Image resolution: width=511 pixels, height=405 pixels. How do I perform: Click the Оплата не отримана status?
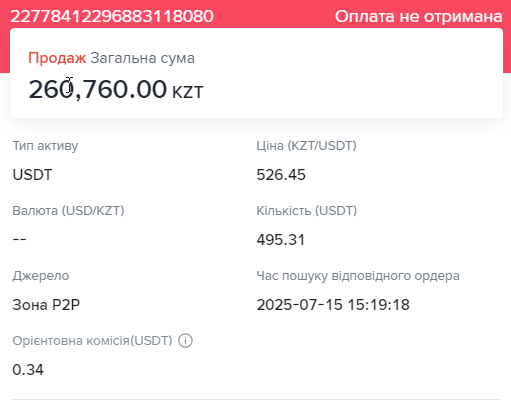pos(418,16)
